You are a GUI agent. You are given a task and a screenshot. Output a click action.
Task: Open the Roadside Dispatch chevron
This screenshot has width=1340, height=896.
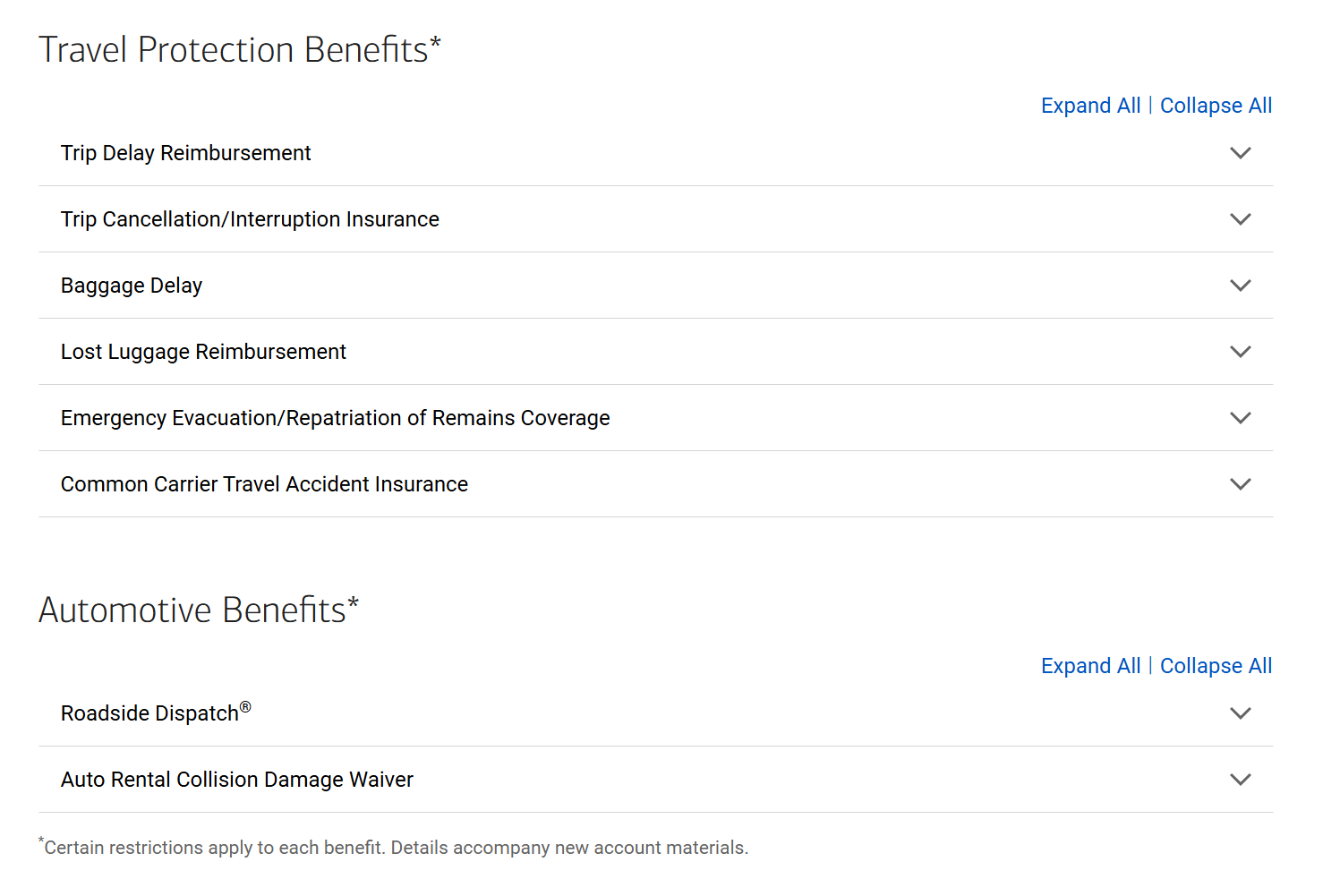(1240, 713)
